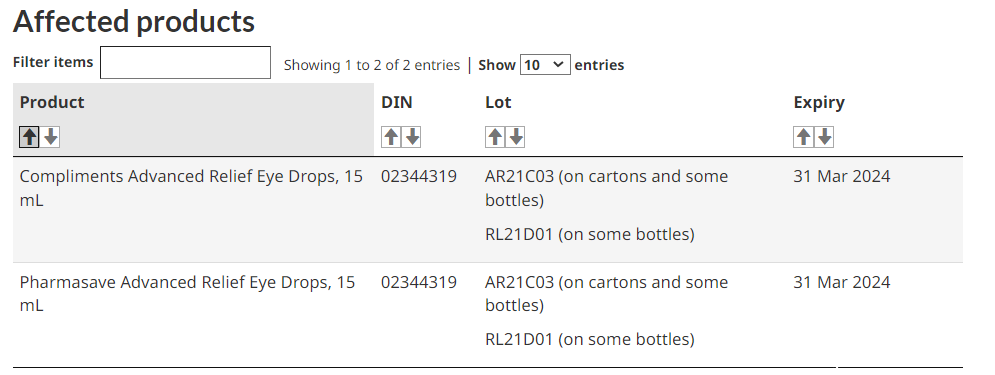
Task: Select the Compliments Advanced Relief Eye Drops row
Action: click(x=487, y=209)
